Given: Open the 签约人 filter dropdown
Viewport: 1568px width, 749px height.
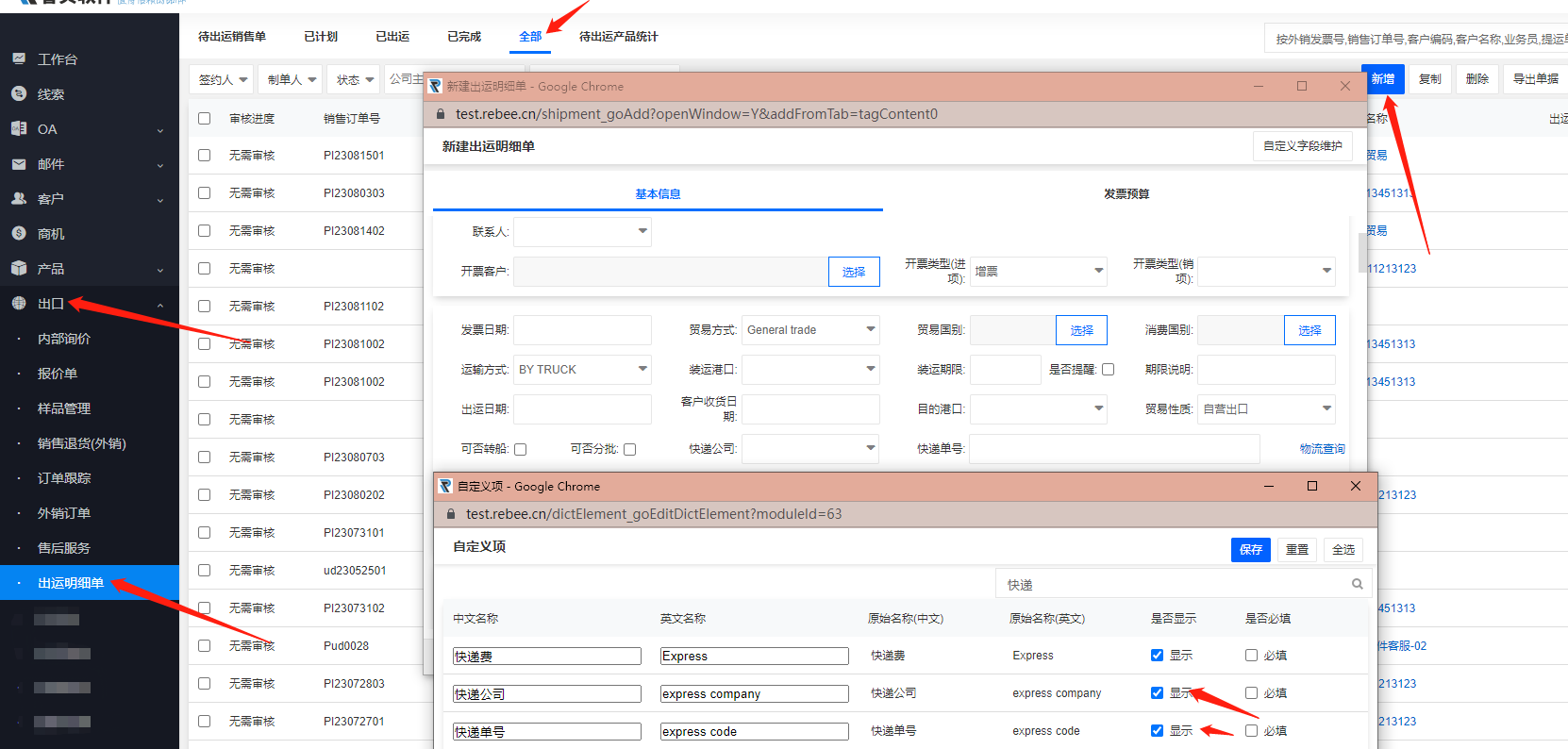Looking at the screenshot, I should coord(223,79).
